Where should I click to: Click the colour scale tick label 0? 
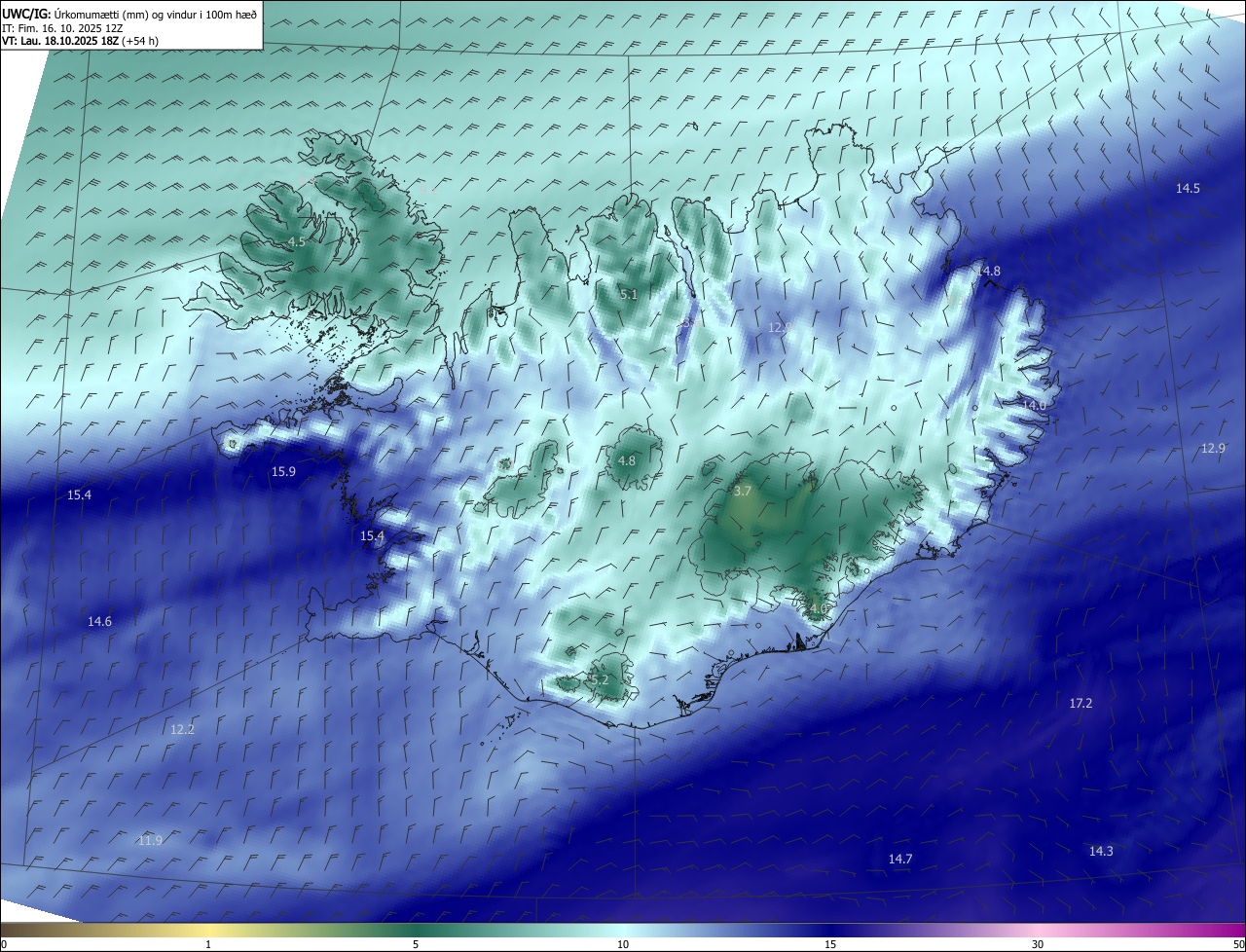[x=4, y=944]
